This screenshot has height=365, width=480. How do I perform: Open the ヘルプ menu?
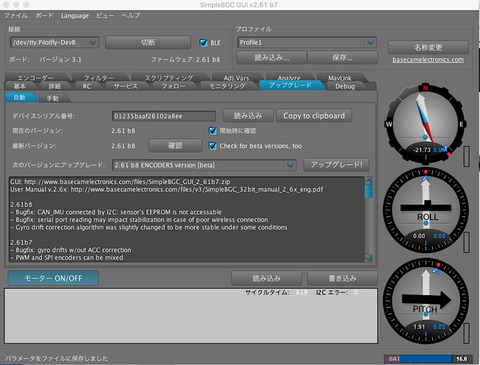click(131, 15)
